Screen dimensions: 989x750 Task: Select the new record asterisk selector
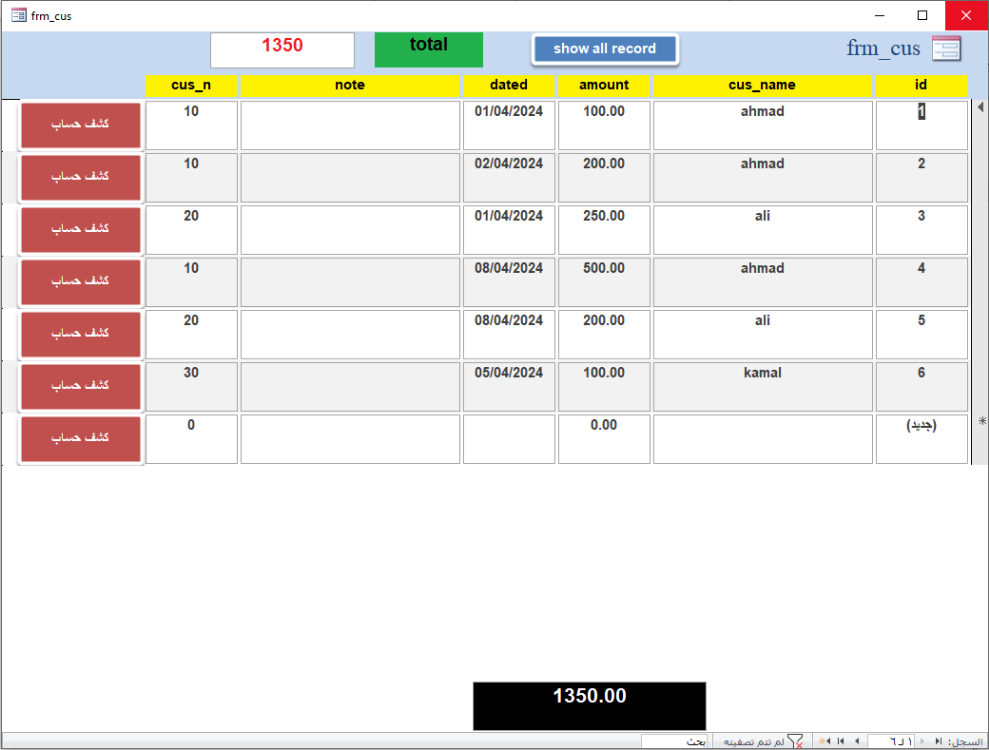pos(981,421)
